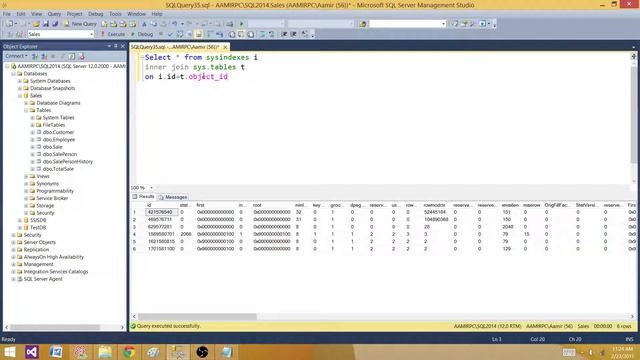Click the New Query toolbar button
The width and height of the screenshot is (640, 360).
point(80,24)
